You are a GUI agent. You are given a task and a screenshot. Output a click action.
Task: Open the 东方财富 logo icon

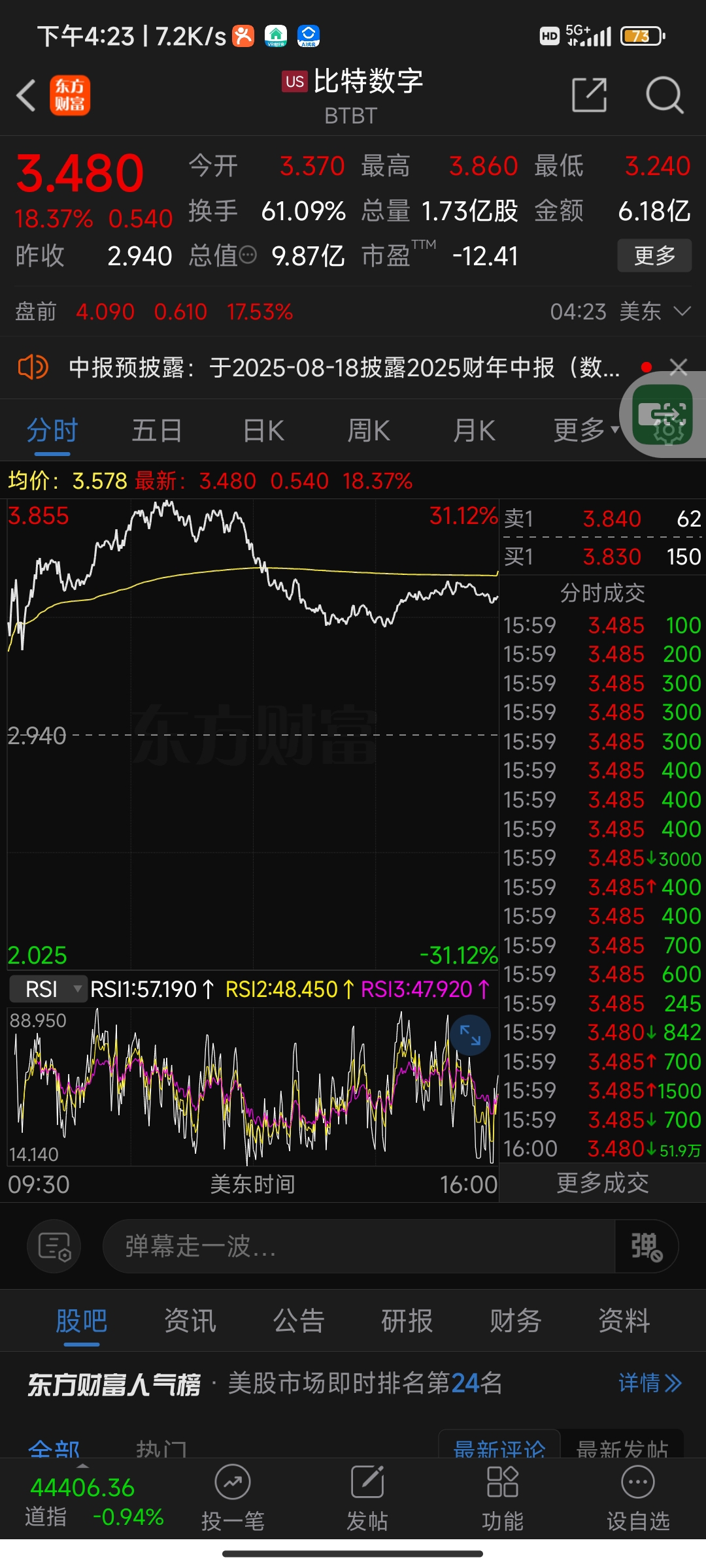70,95
